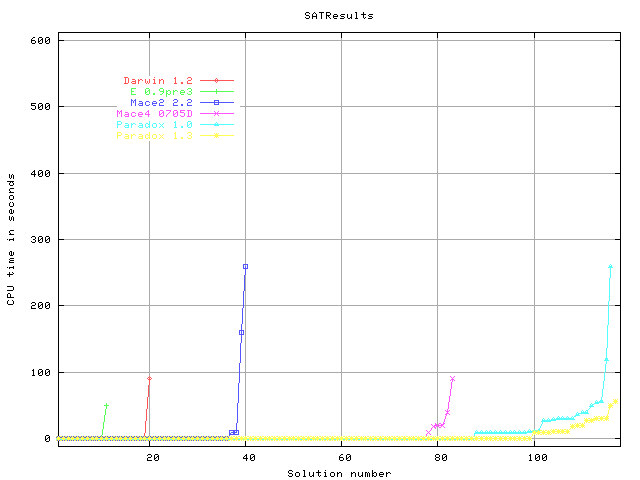The width and height of the screenshot is (640, 480).
Task: Click the 200 y-axis tick label
Action: pos(40,306)
